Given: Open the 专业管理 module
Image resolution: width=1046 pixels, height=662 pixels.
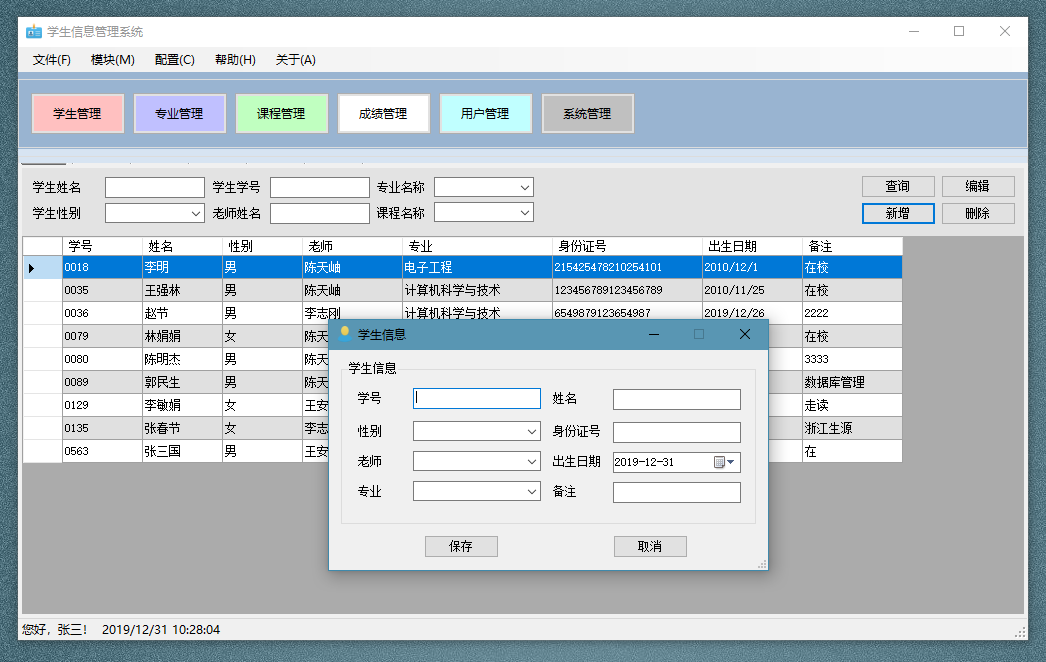Looking at the screenshot, I should pos(179,114).
